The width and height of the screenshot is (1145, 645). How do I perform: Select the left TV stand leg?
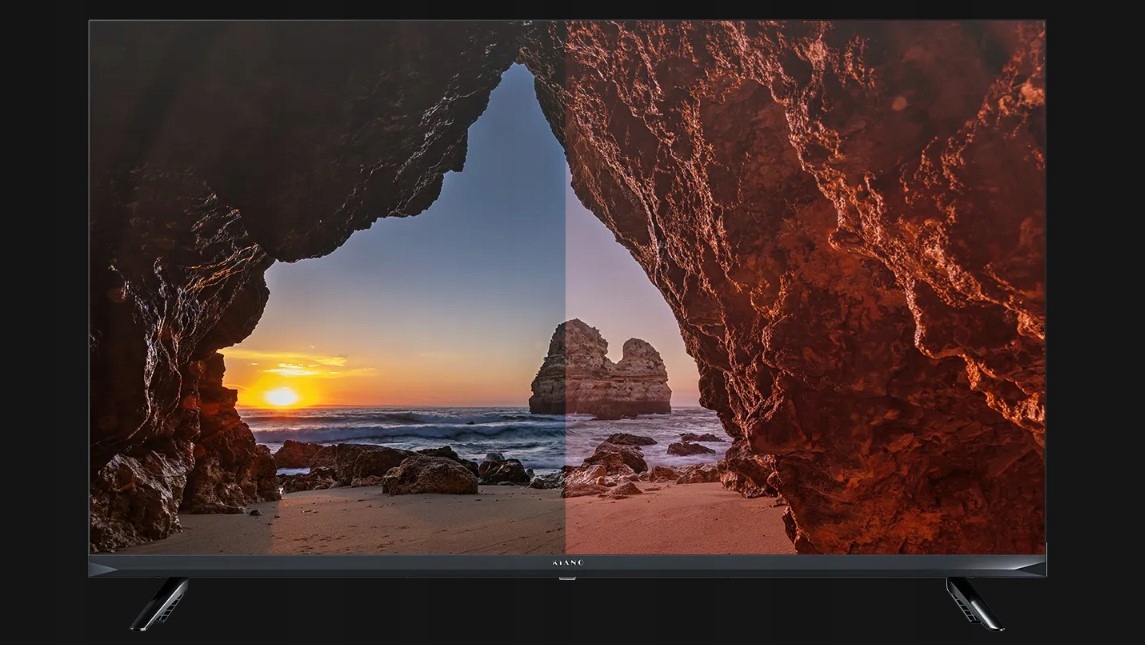(160, 604)
